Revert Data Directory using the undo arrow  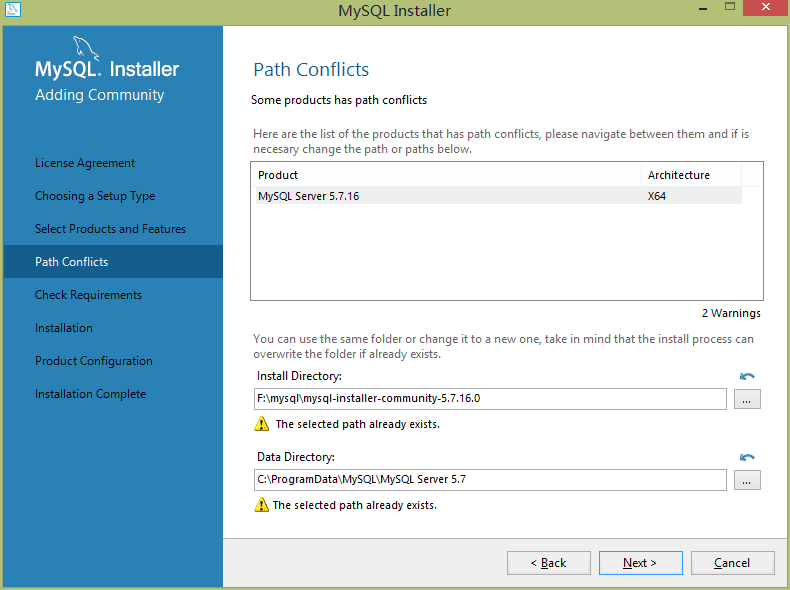[x=747, y=458]
